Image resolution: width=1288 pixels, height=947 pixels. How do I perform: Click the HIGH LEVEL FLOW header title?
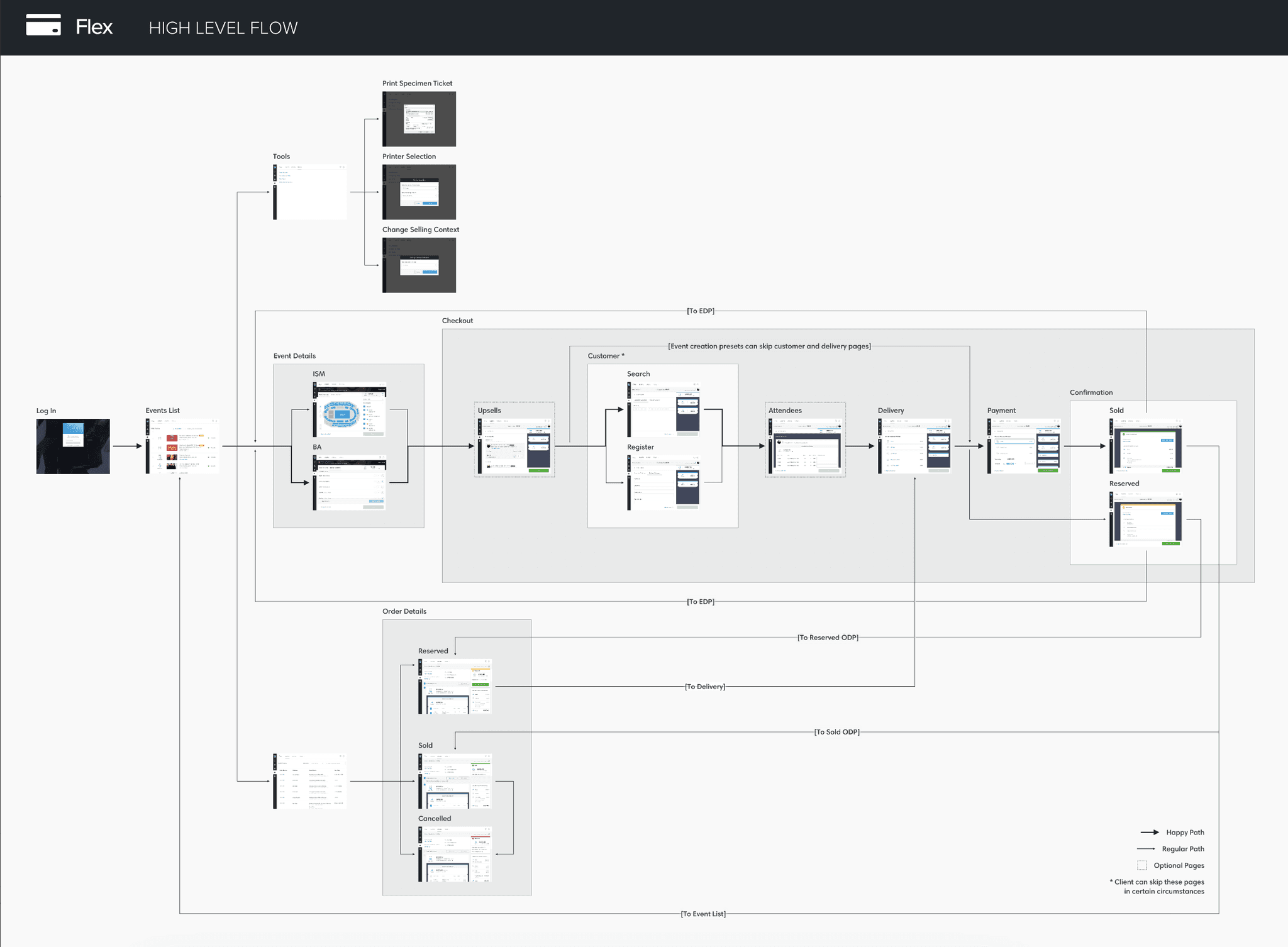(x=223, y=28)
